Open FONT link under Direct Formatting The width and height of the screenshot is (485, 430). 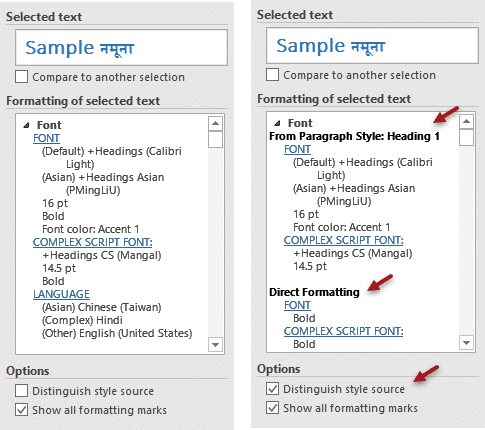pos(297,305)
